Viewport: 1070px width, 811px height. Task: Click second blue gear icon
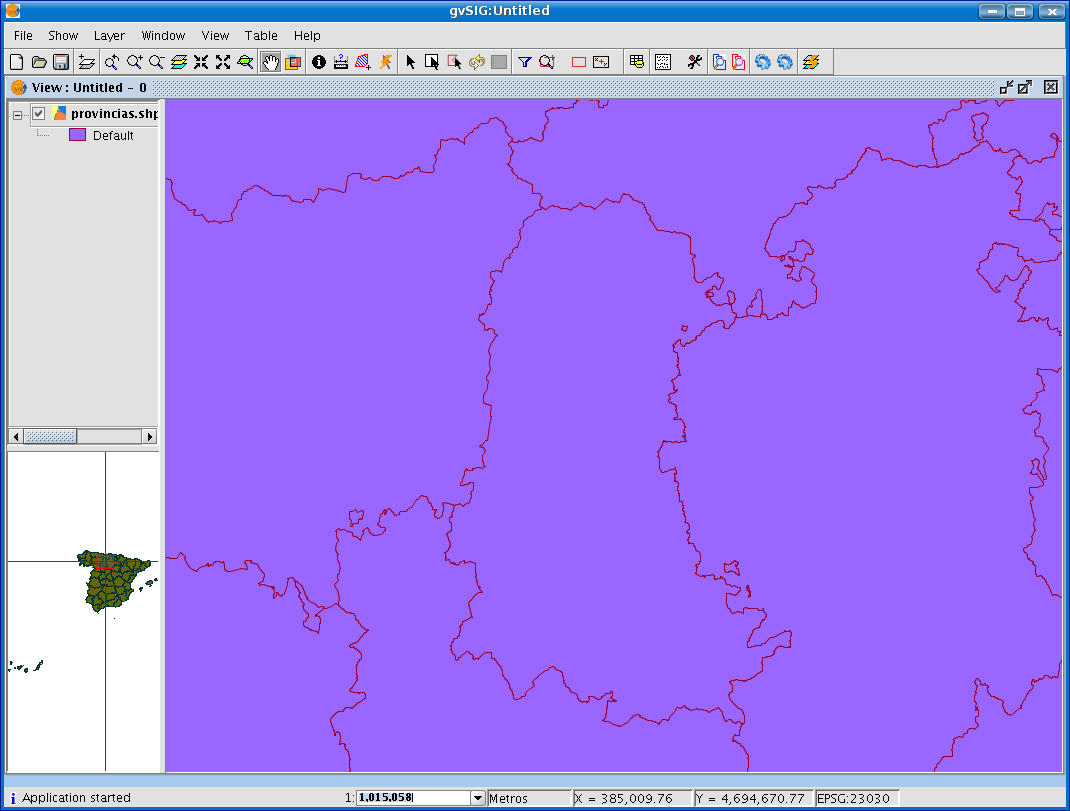point(785,62)
